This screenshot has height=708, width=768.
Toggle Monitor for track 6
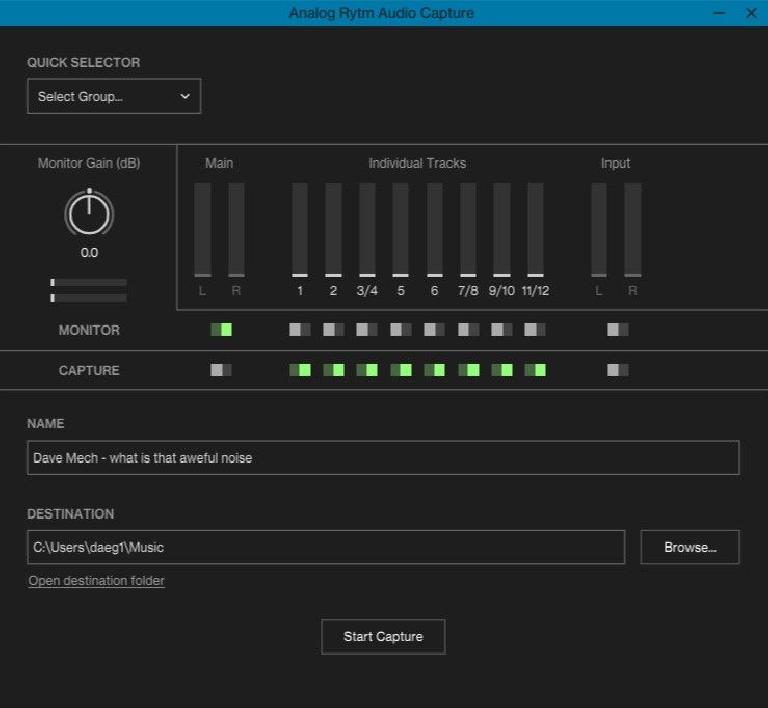(434, 330)
